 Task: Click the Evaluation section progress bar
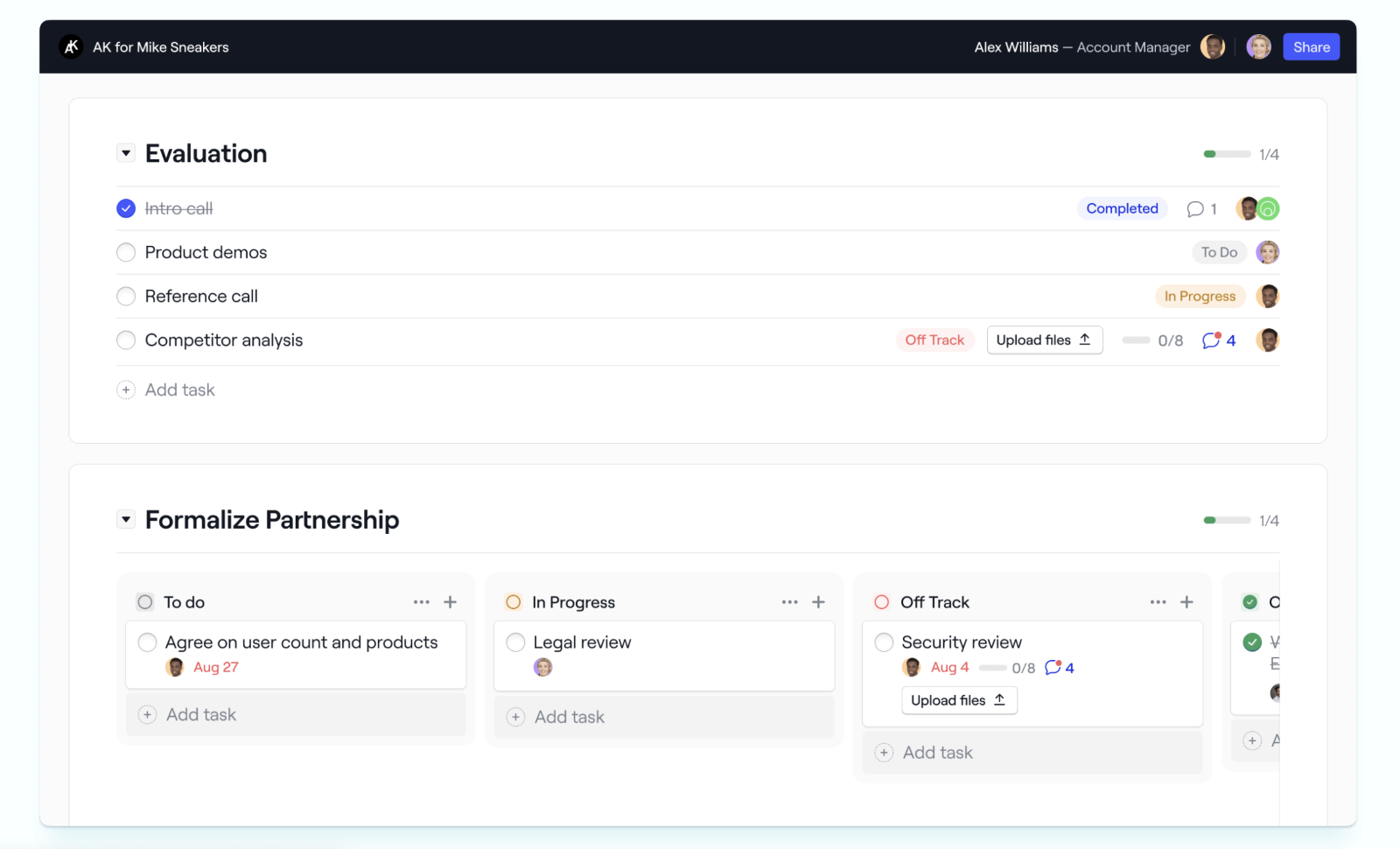(x=1227, y=154)
